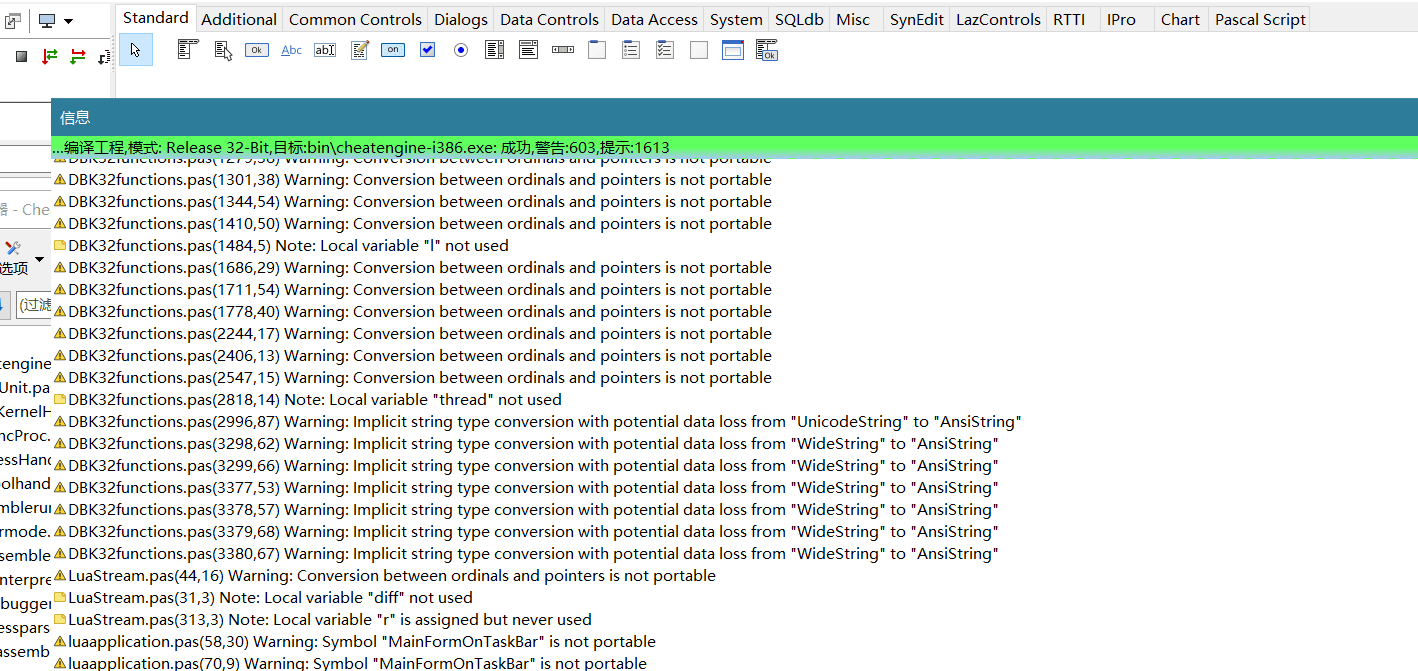Screen dimensions: 1418x671
Task: Select the TFrame component icon
Action: pos(733,50)
